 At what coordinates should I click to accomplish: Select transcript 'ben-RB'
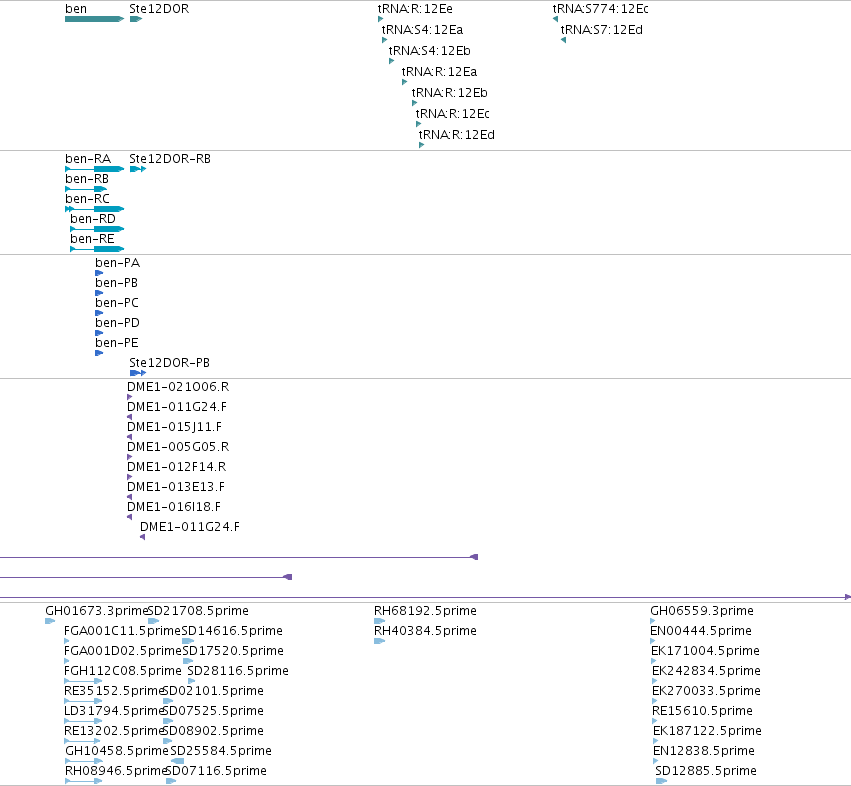[x=87, y=179]
